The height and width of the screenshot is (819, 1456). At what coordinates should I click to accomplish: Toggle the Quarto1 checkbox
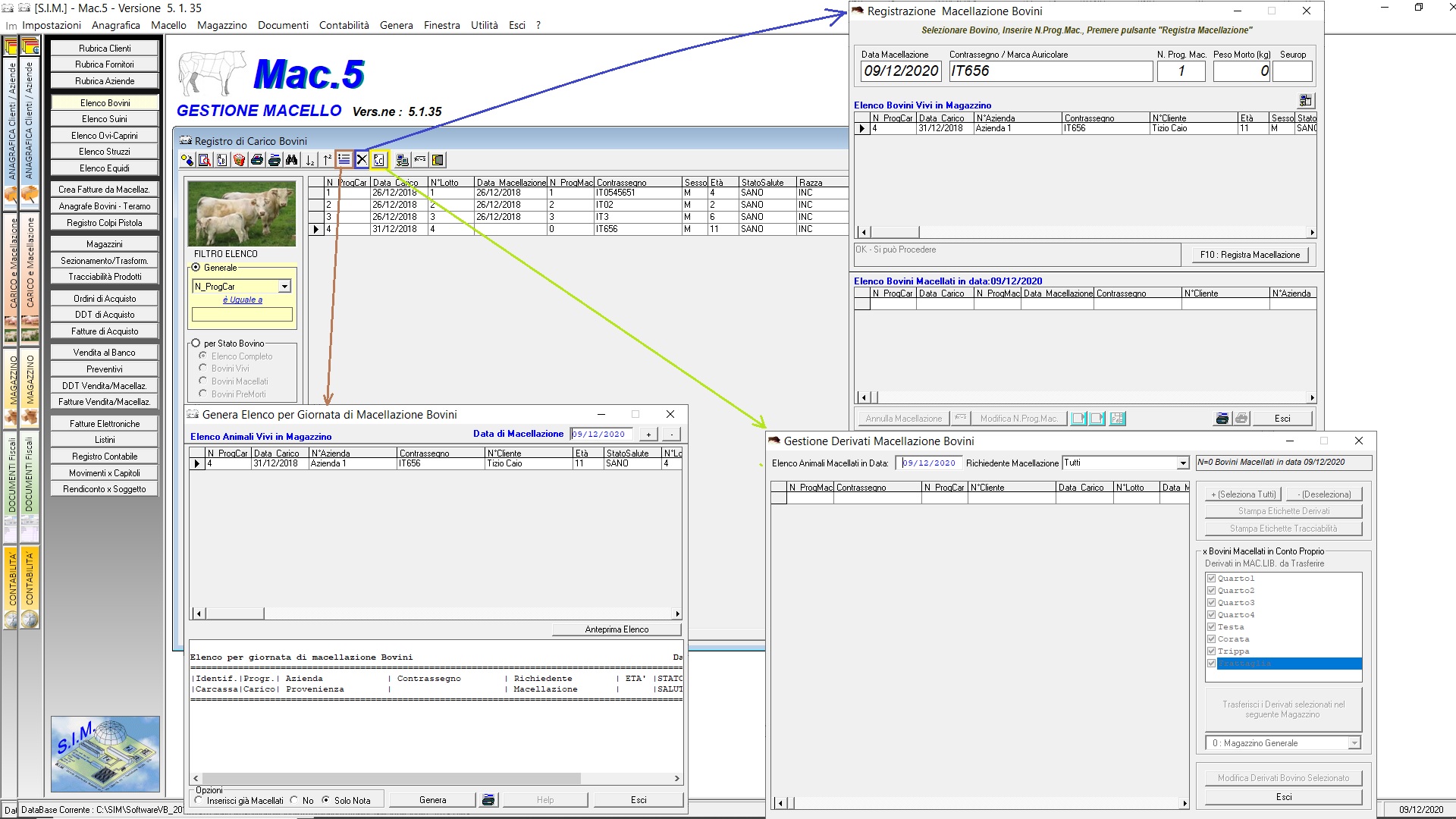tap(1211, 579)
